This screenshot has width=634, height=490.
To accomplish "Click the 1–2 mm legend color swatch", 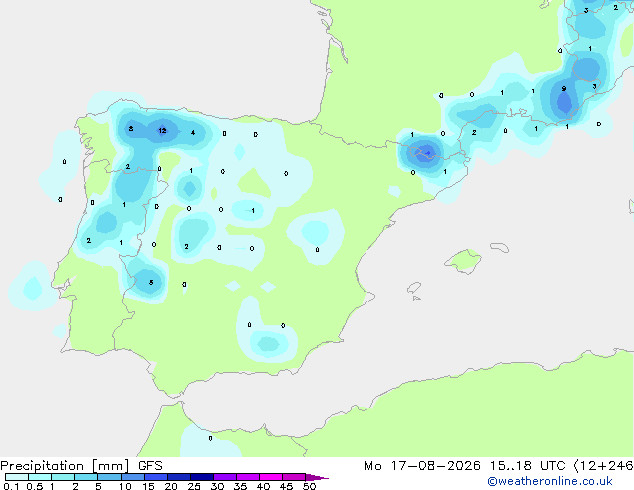I will (63, 477).
